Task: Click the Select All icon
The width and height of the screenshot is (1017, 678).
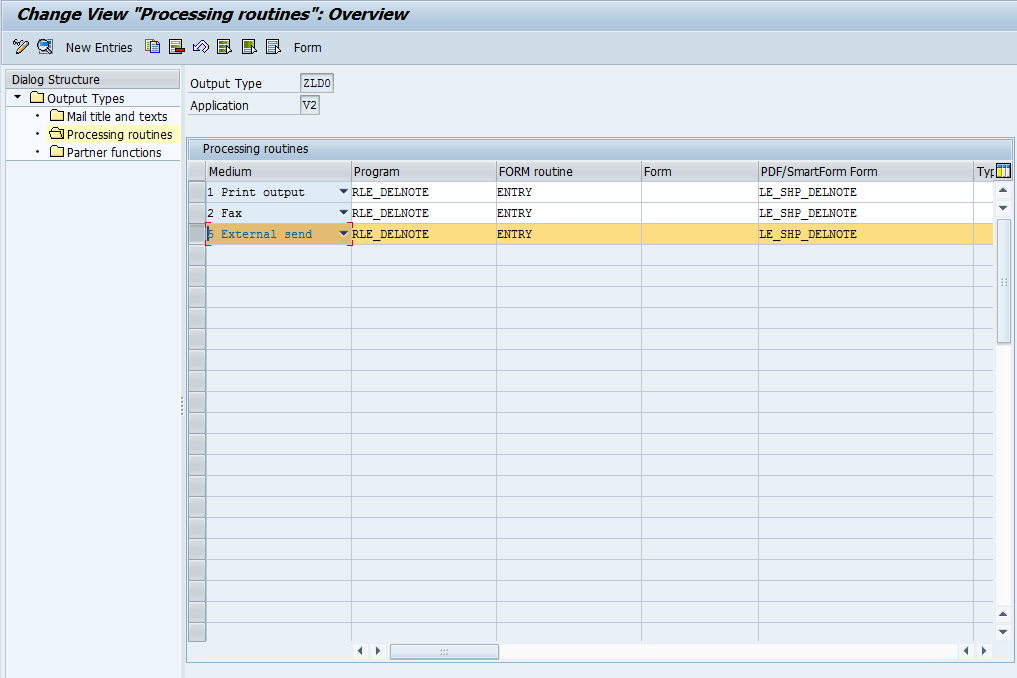Action: click(224, 47)
